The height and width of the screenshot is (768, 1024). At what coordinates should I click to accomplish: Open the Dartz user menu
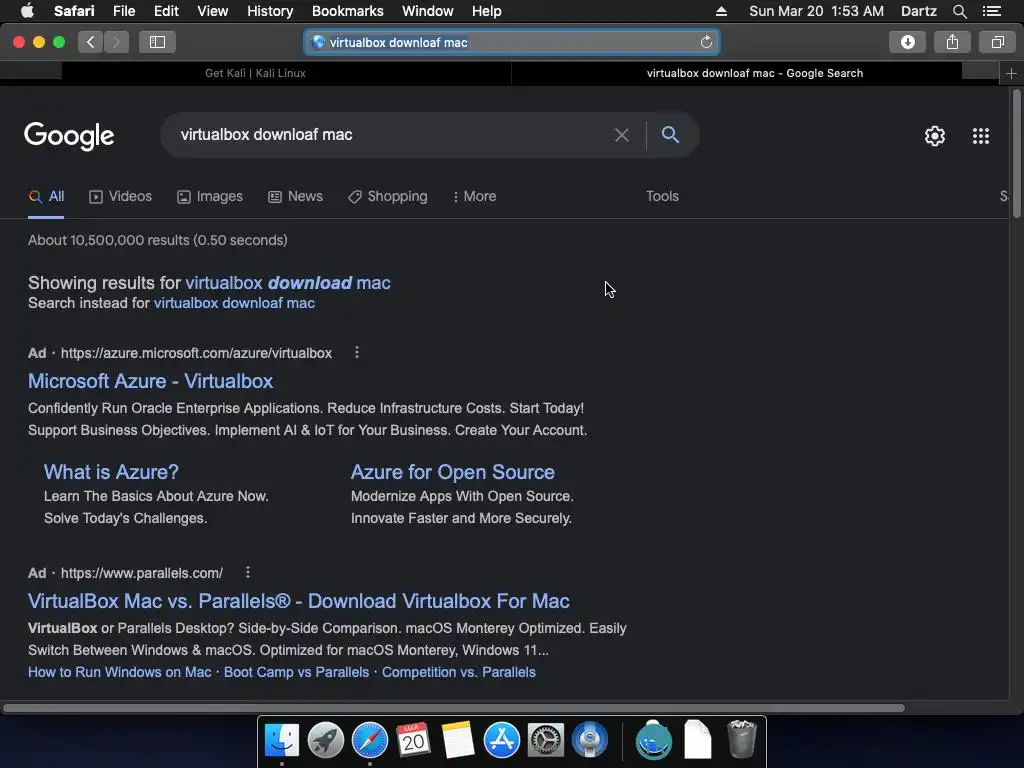(x=918, y=11)
